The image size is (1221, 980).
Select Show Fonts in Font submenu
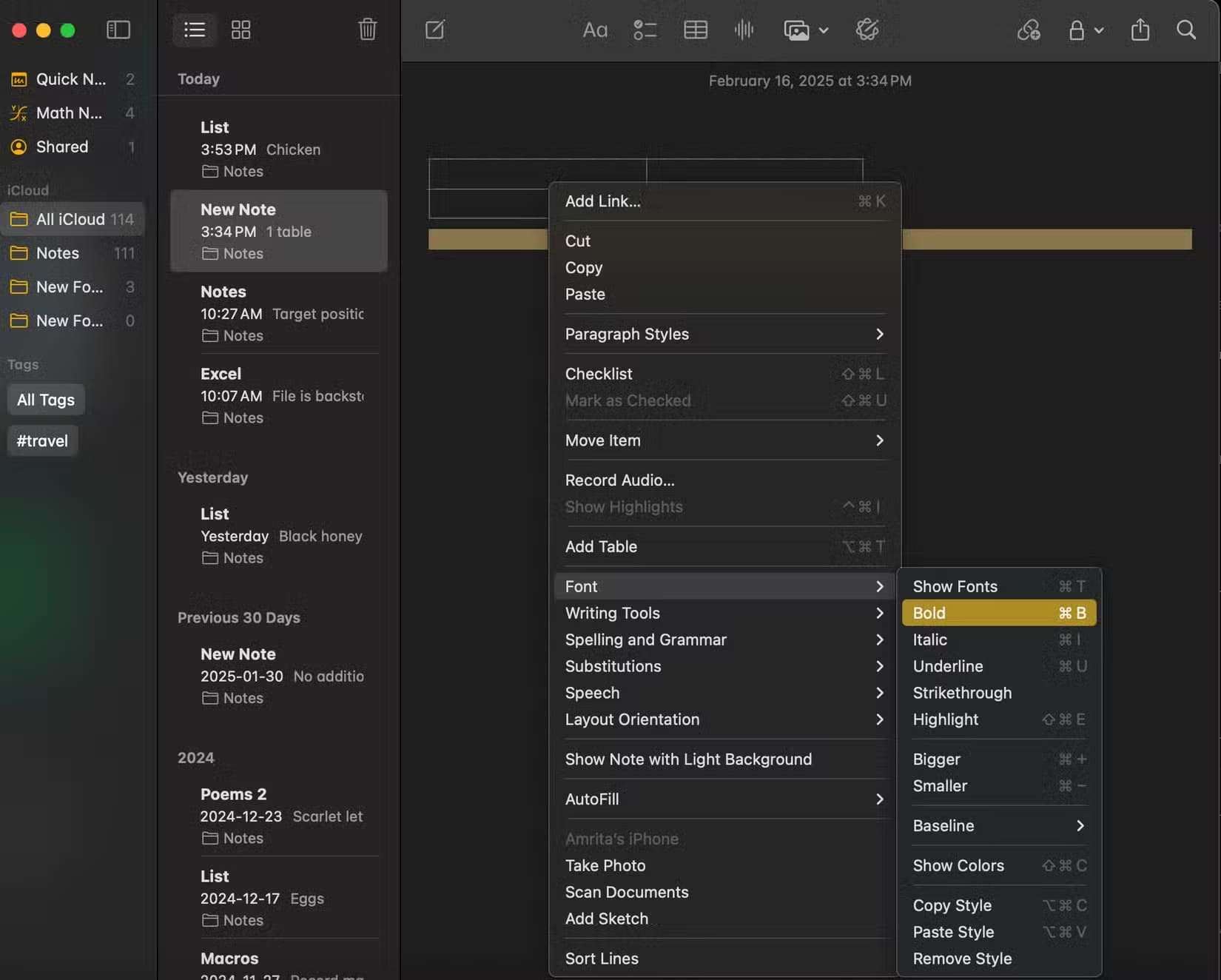click(999, 587)
